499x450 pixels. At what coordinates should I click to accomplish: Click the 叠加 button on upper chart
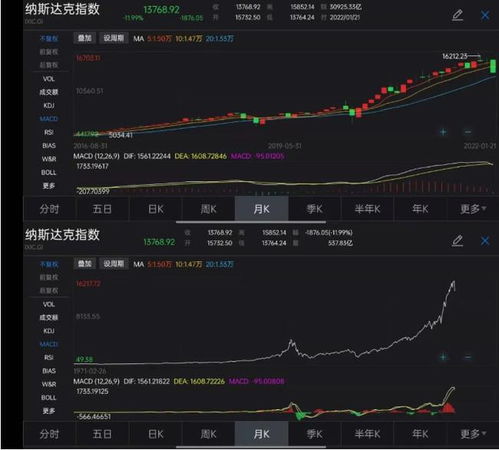(85, 38)
